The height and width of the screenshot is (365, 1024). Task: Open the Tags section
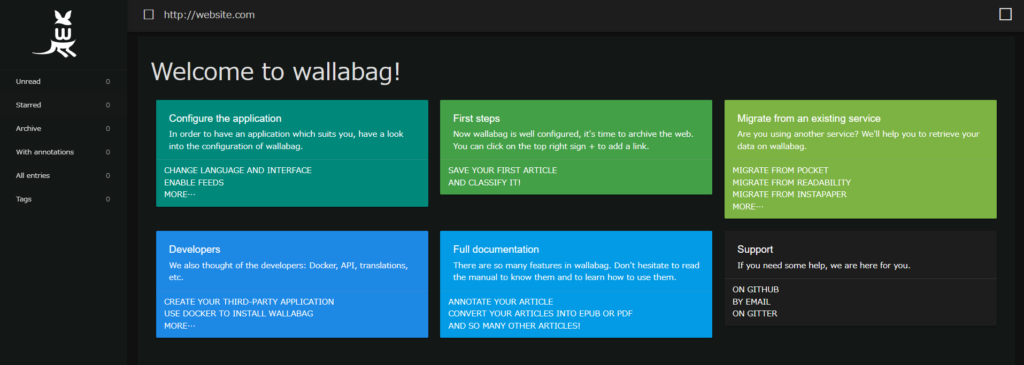click(63, 199)
